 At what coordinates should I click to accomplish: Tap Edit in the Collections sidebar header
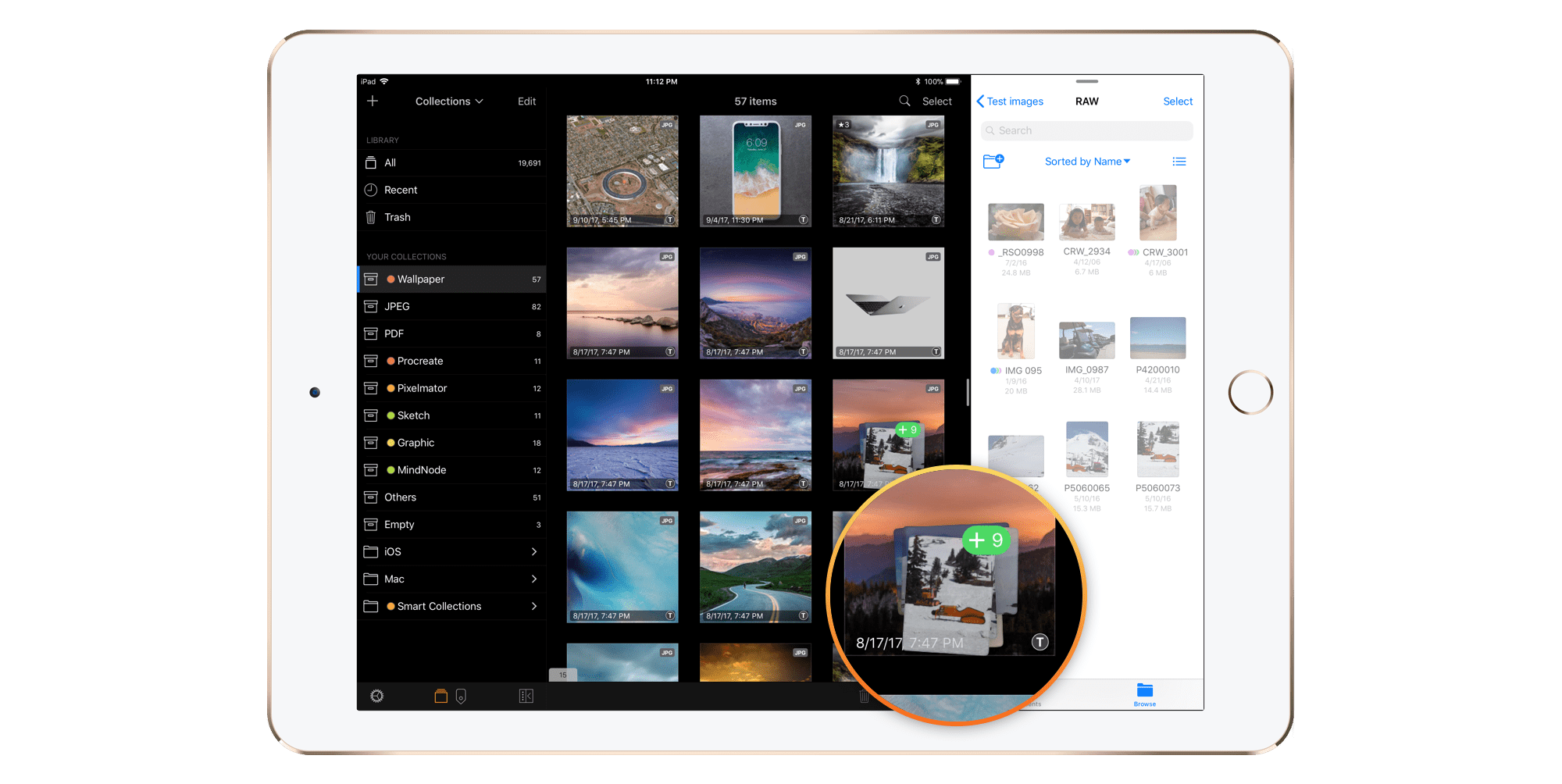coord(526,101)
